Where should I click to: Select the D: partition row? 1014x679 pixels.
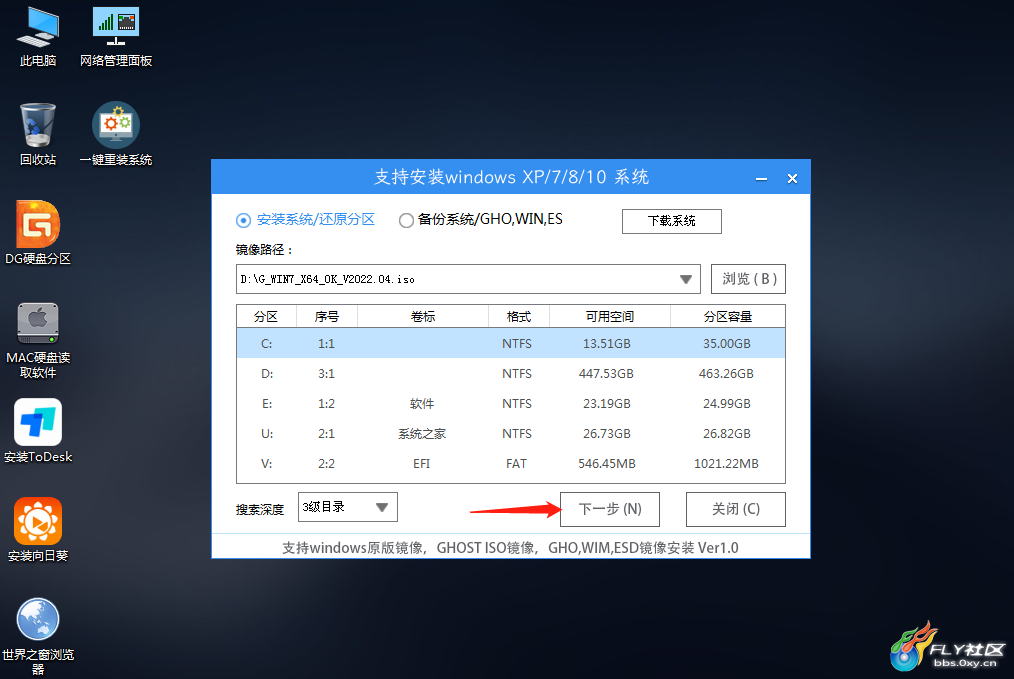coord(511,374)
